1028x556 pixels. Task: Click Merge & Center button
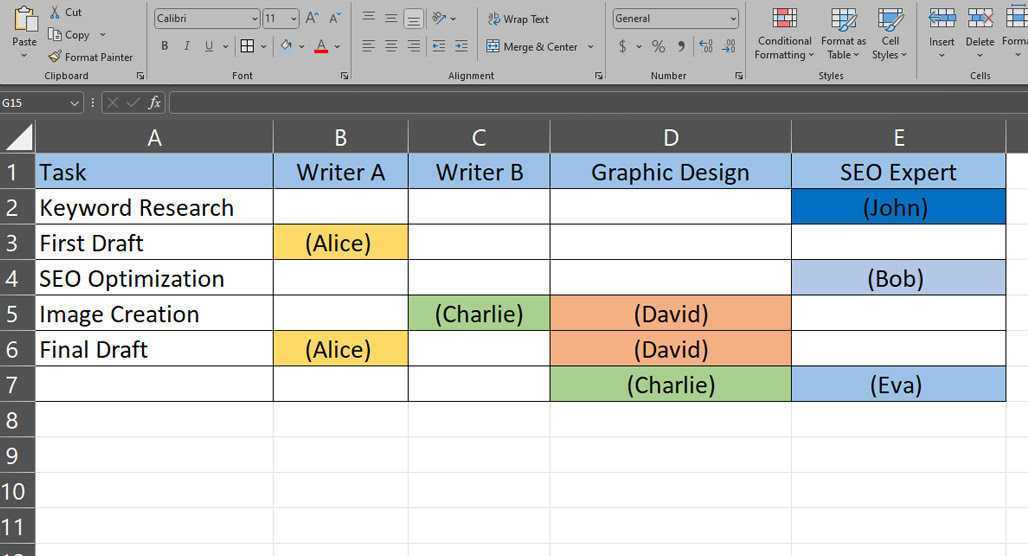[532, 47]
